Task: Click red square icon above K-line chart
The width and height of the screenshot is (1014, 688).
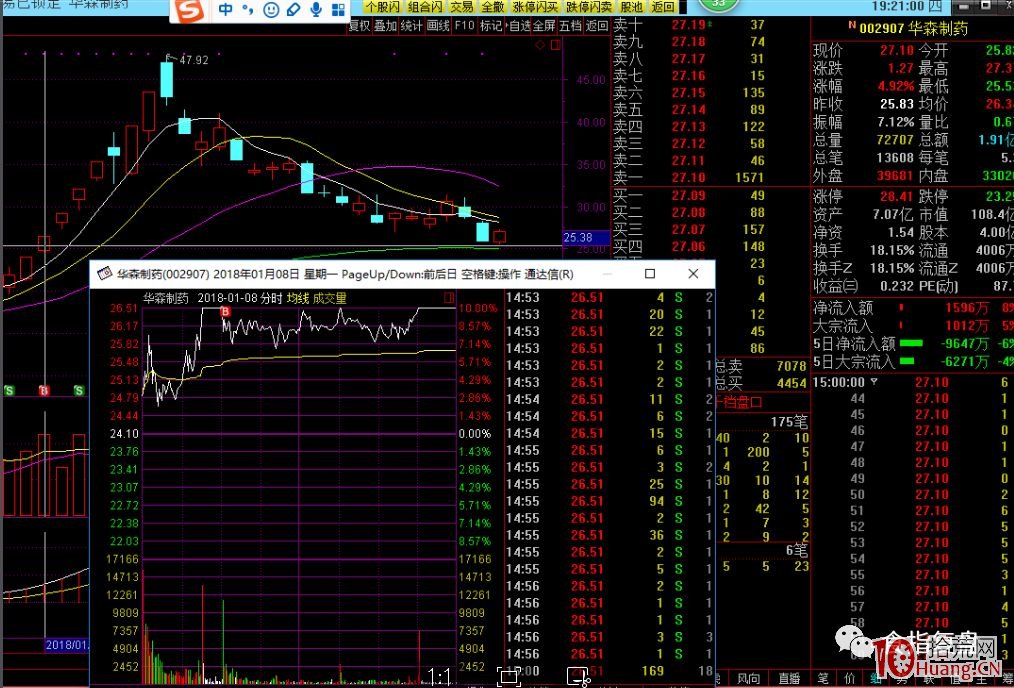Action: pyautogui.click(x=556, y=45)
